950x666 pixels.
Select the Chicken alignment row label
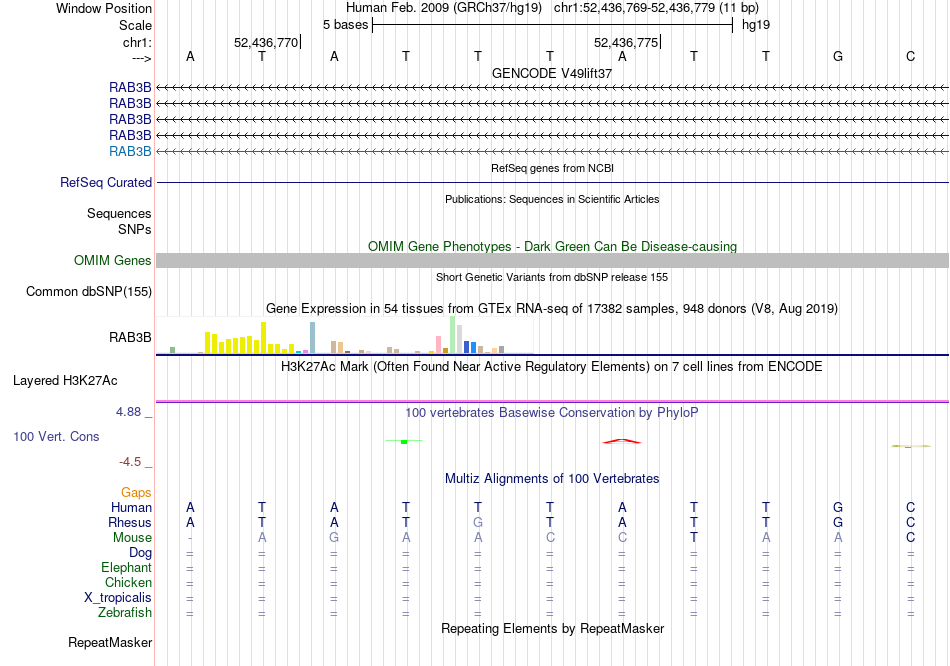click(x=128, y=582)
